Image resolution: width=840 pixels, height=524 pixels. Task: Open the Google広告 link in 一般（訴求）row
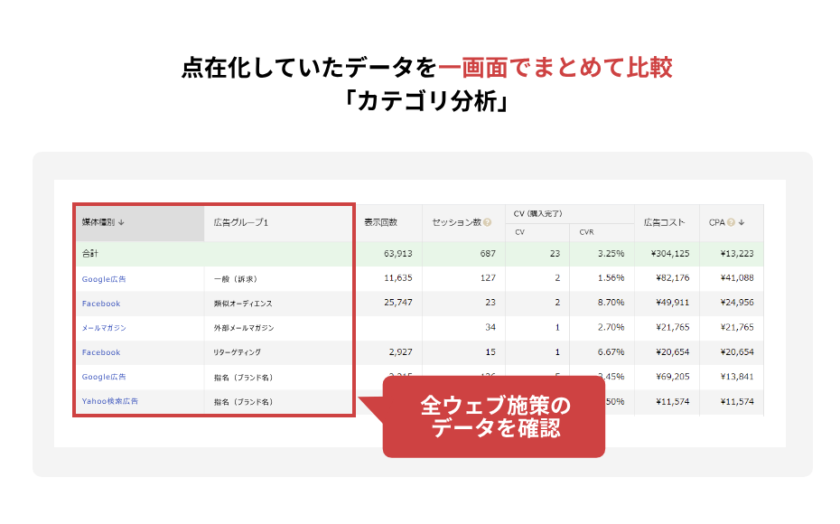pos(104,278)
